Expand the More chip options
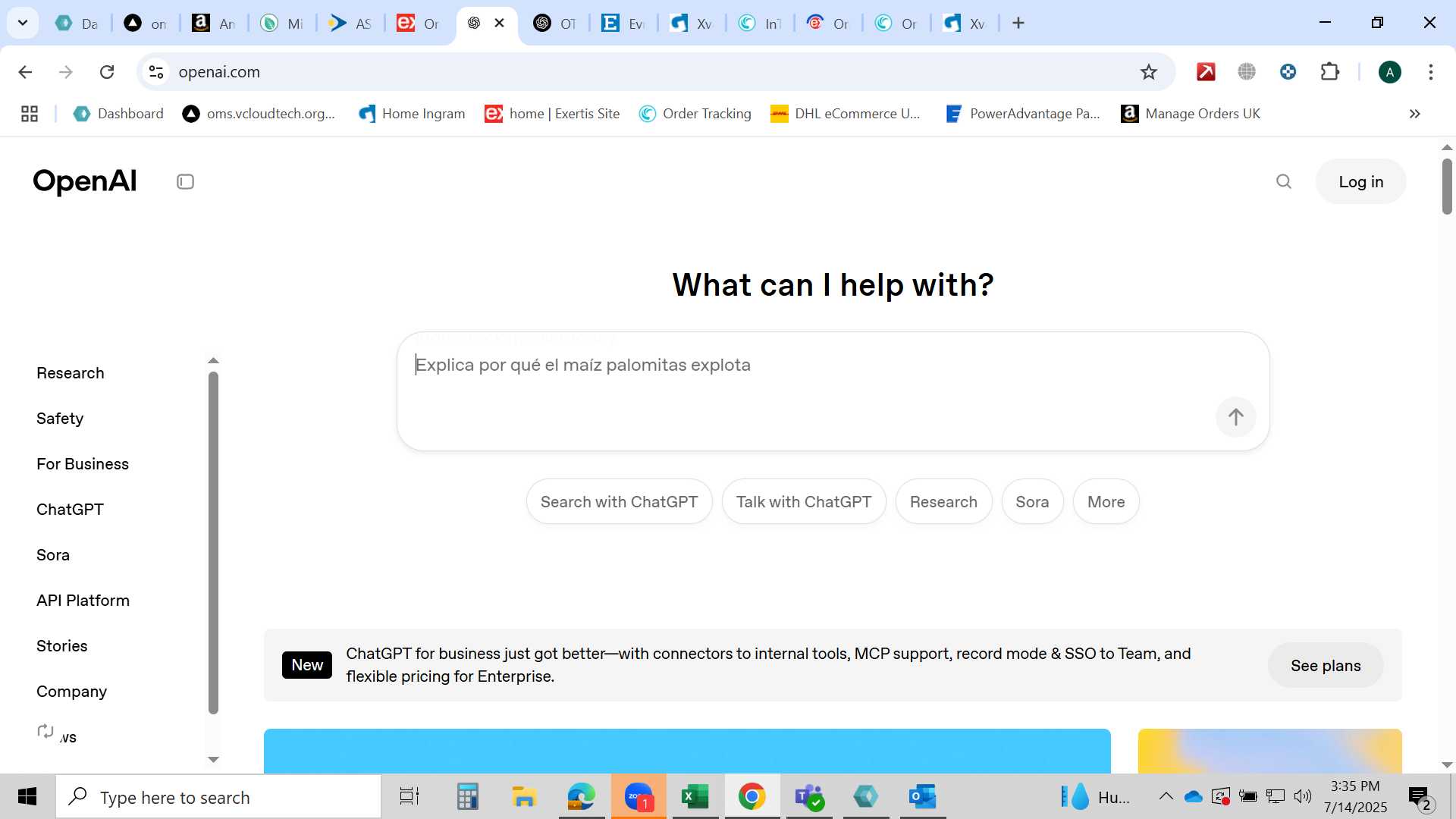The width and height of the screenshot is (1456, 819). click(x=1106, y=502)
